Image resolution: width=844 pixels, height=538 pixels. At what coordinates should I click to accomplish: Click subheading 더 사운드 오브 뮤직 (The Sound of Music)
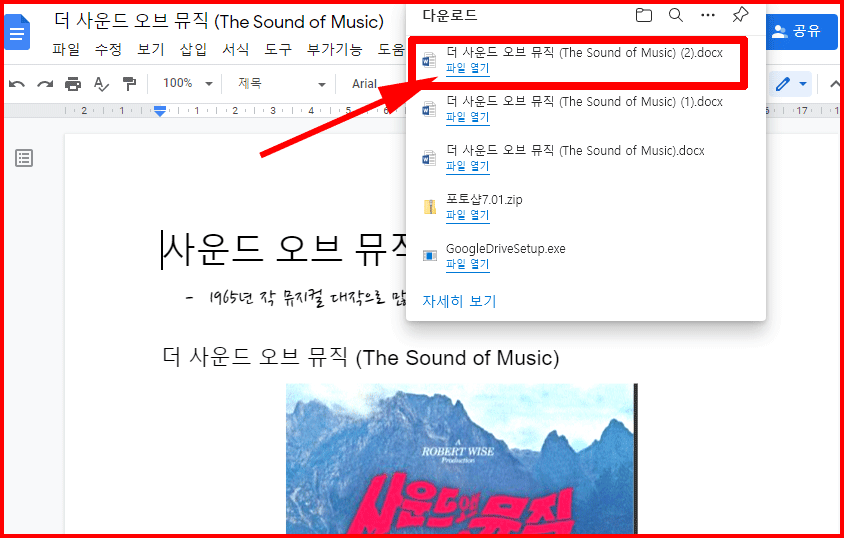[361, 358]
